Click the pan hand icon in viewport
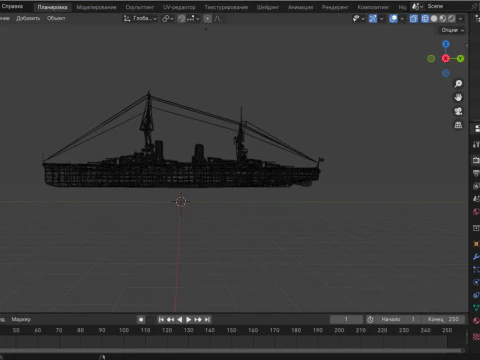The height and width of the screenshot is (360, 480). click(x=458, y=97)
